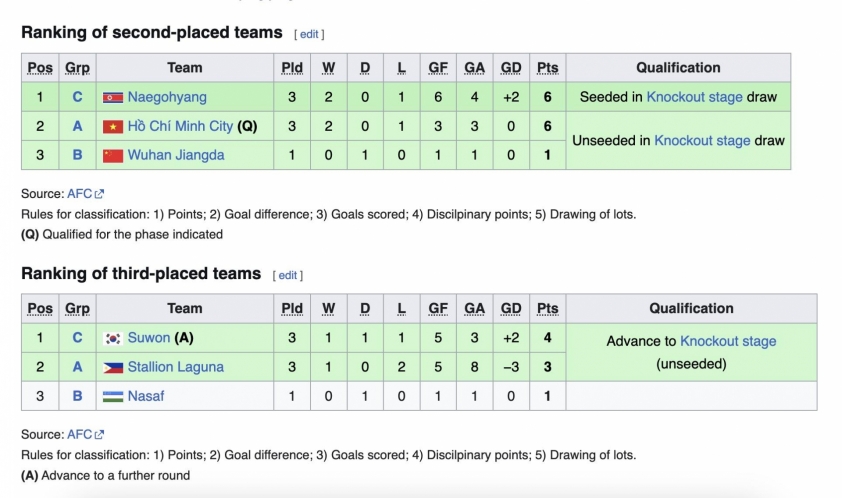Open the Suwon team link
Viewport: 842px width, 498px height.
point(149,338)
